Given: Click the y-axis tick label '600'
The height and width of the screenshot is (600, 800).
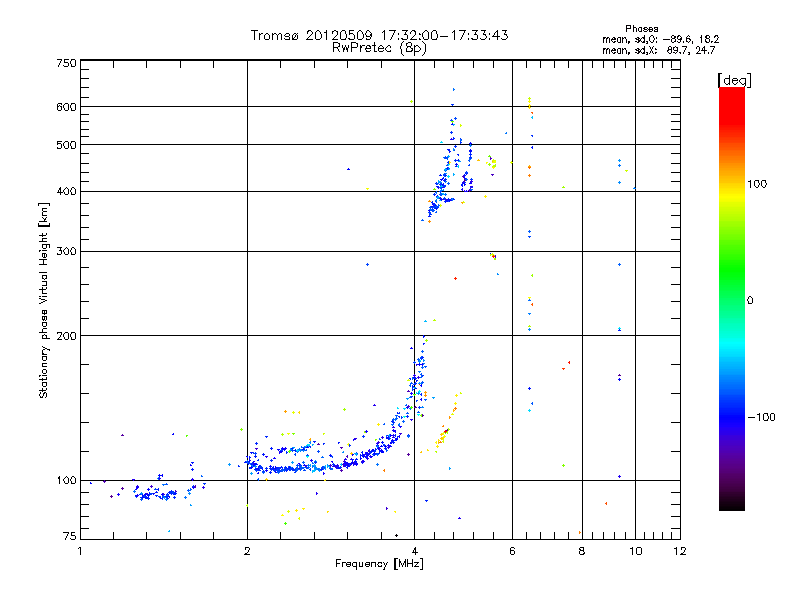Looking at the screenshot, I should coord(67,107).
